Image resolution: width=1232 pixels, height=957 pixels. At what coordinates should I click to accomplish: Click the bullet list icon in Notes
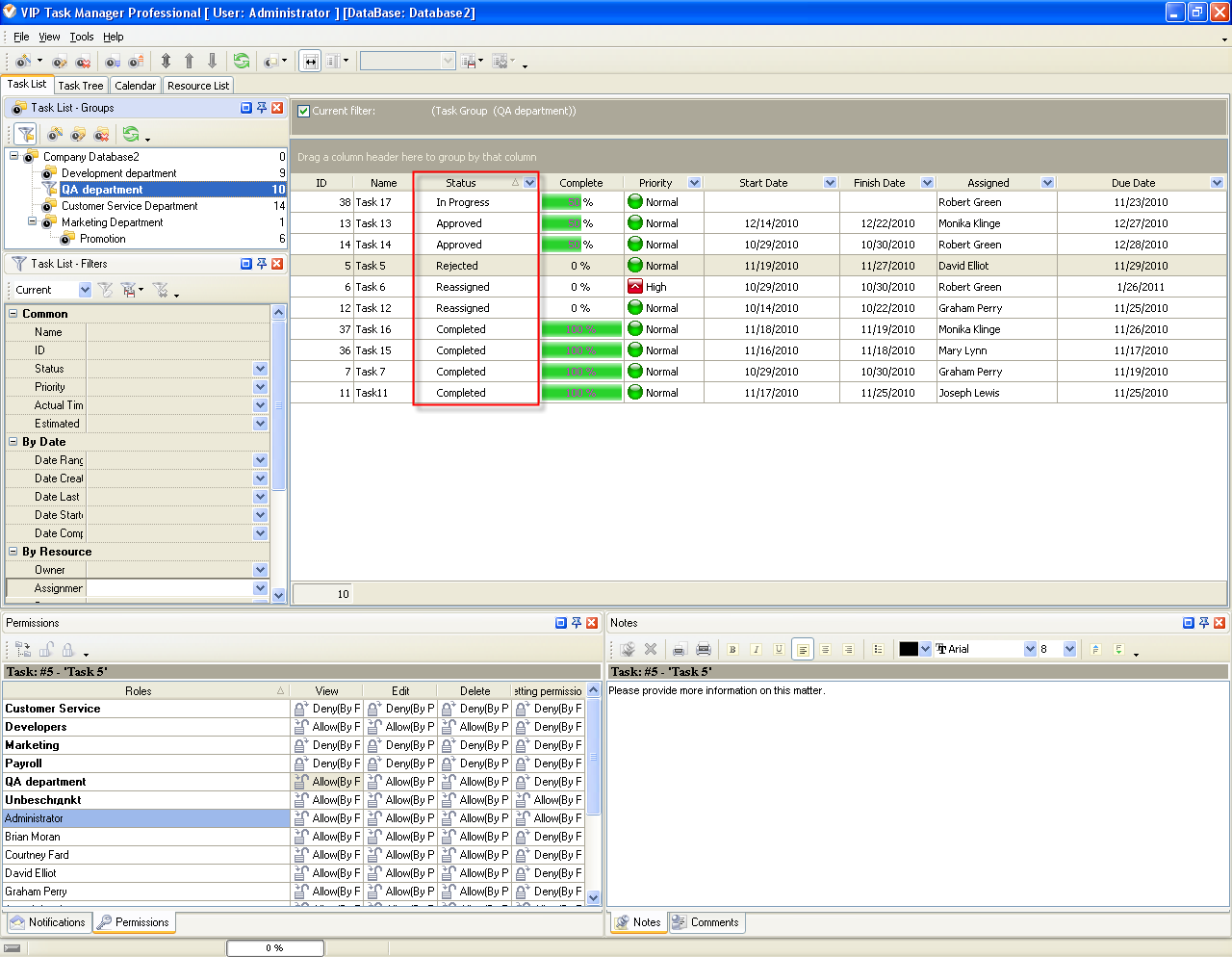coord(878,649)
